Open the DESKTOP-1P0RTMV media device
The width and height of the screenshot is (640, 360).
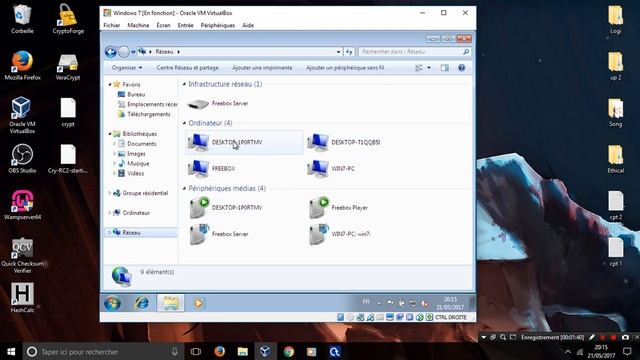point(226,207)
